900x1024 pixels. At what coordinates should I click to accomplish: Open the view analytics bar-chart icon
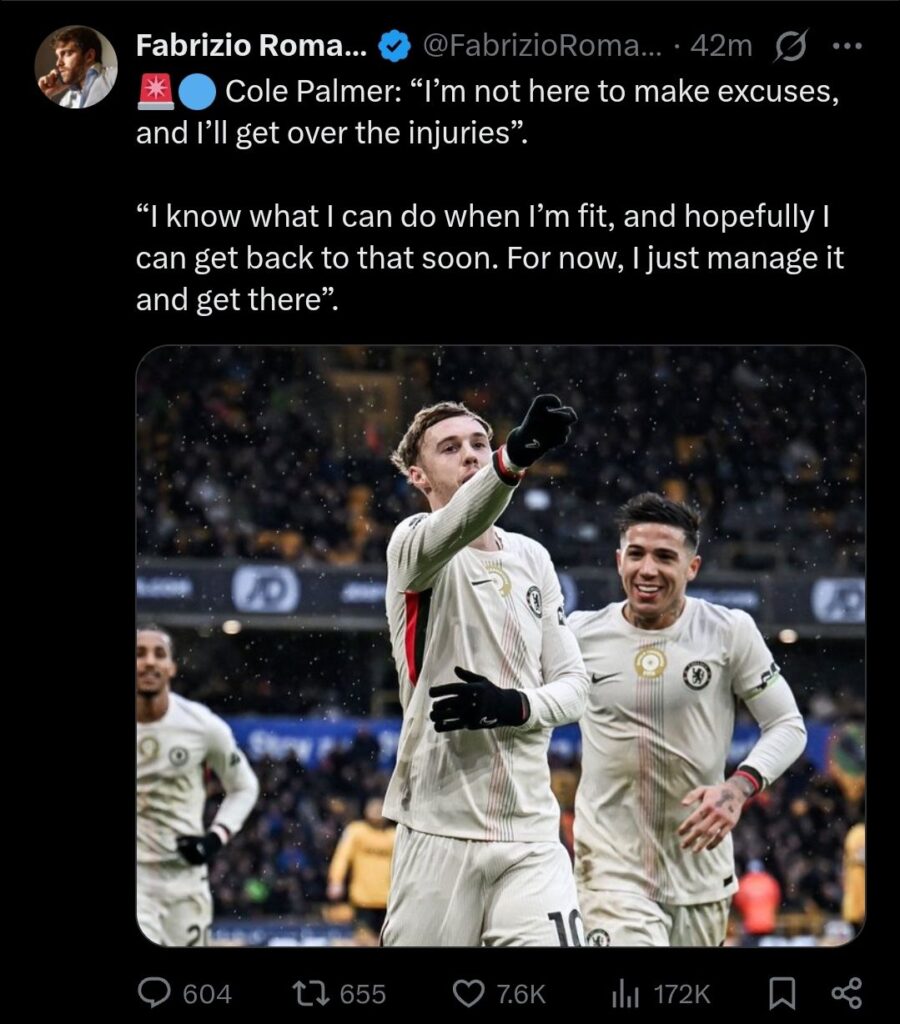point(625,992)
